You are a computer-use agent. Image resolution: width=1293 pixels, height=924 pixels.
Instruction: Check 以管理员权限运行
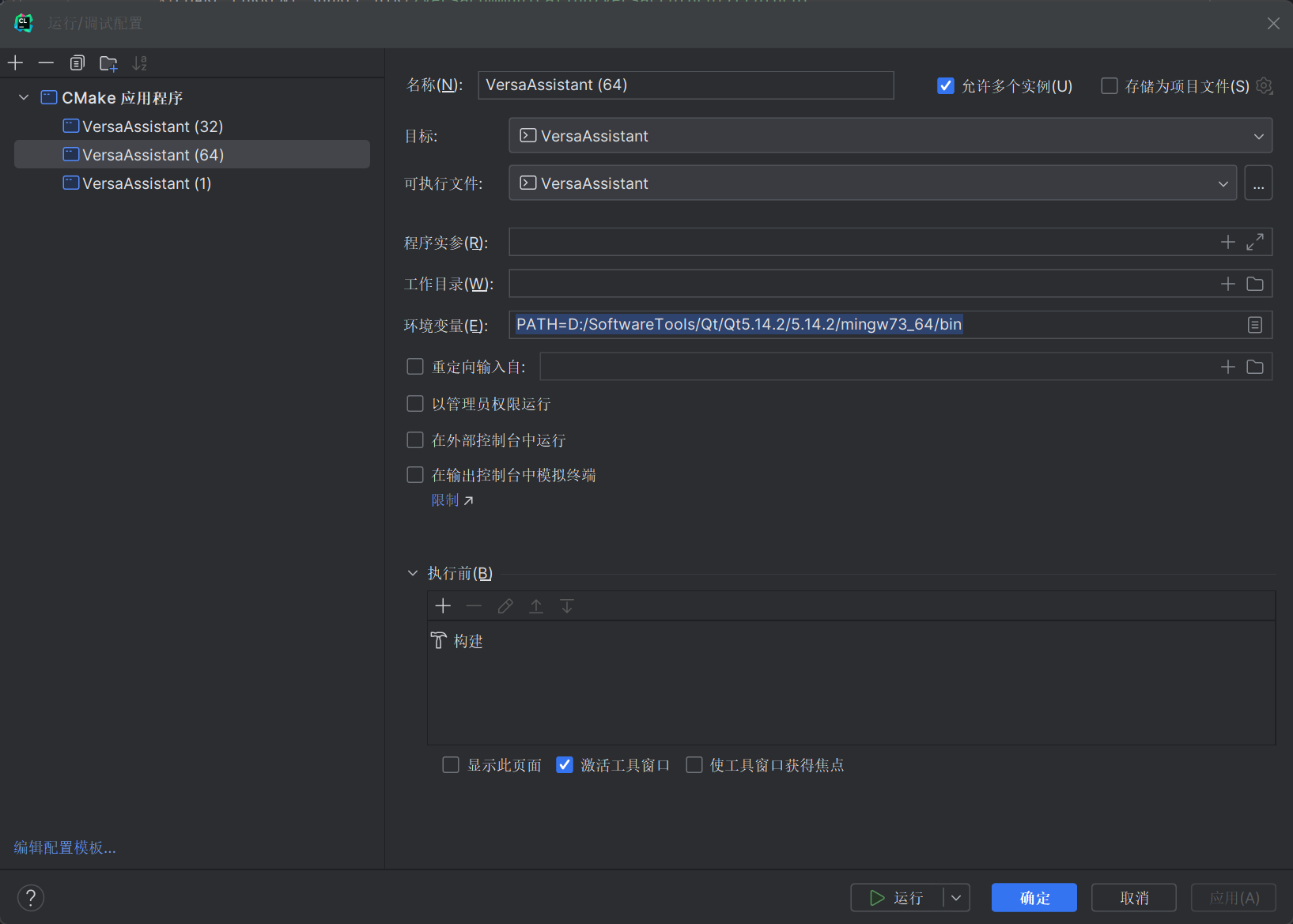(x=415, y=404)
